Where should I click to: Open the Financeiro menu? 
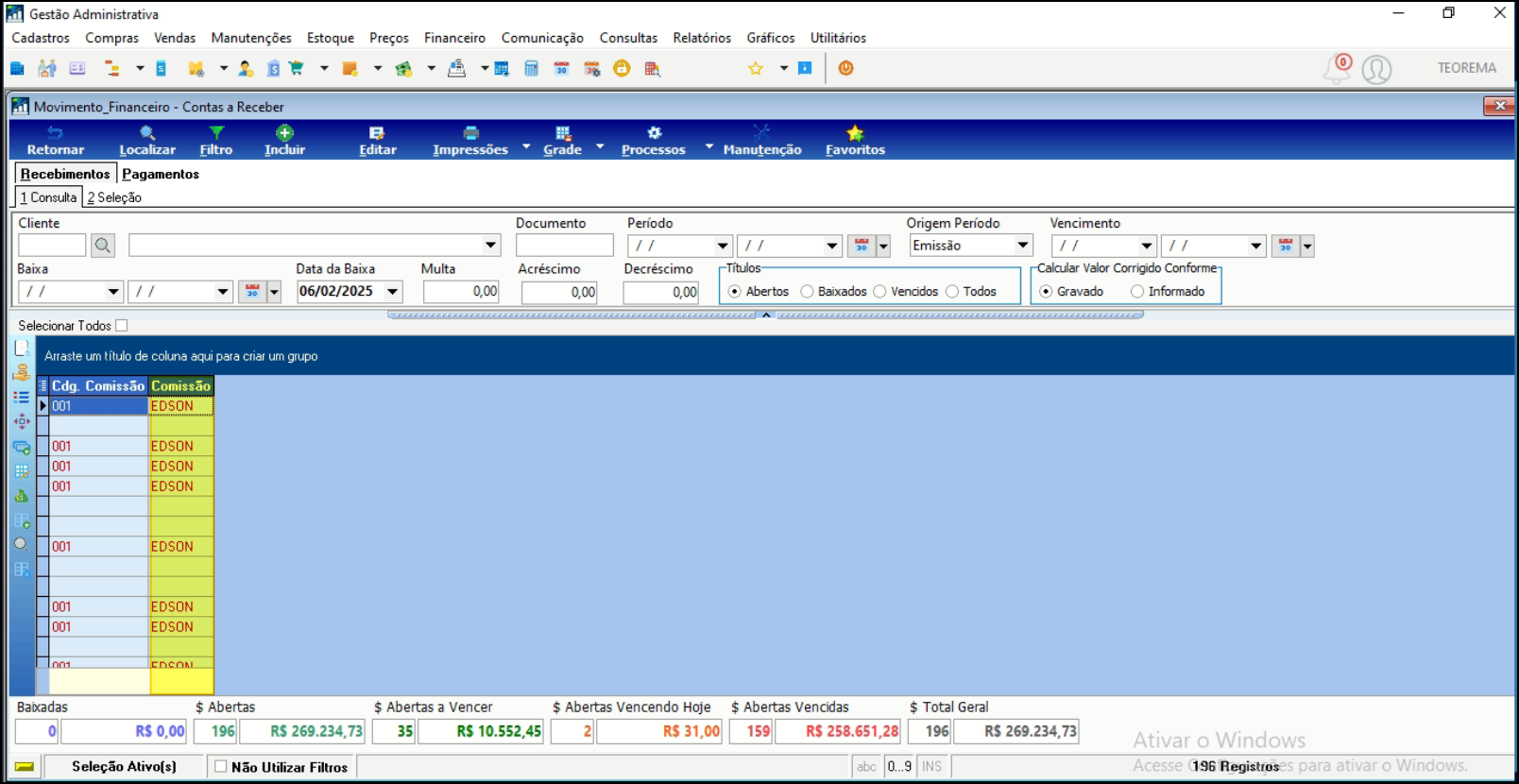(454, 38)
